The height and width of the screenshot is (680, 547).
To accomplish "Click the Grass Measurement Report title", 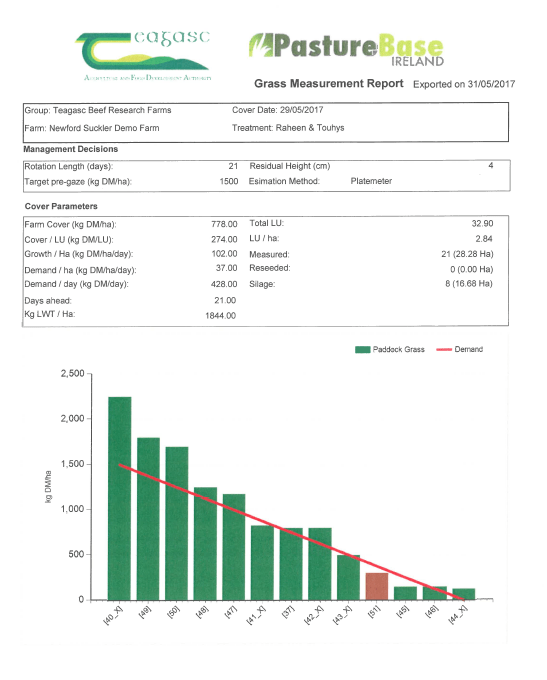I will pyautogui.click(x=329, y=83).
